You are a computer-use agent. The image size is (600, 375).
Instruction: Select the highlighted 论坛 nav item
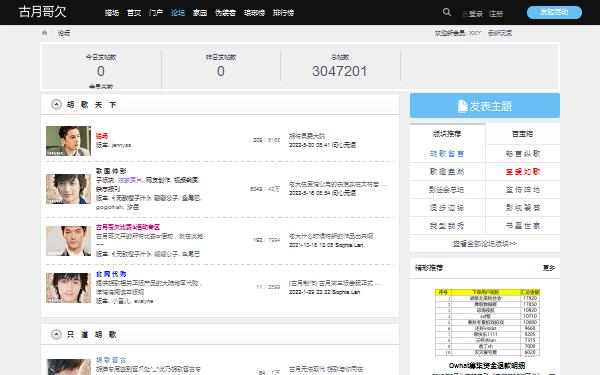pos(178,13)
